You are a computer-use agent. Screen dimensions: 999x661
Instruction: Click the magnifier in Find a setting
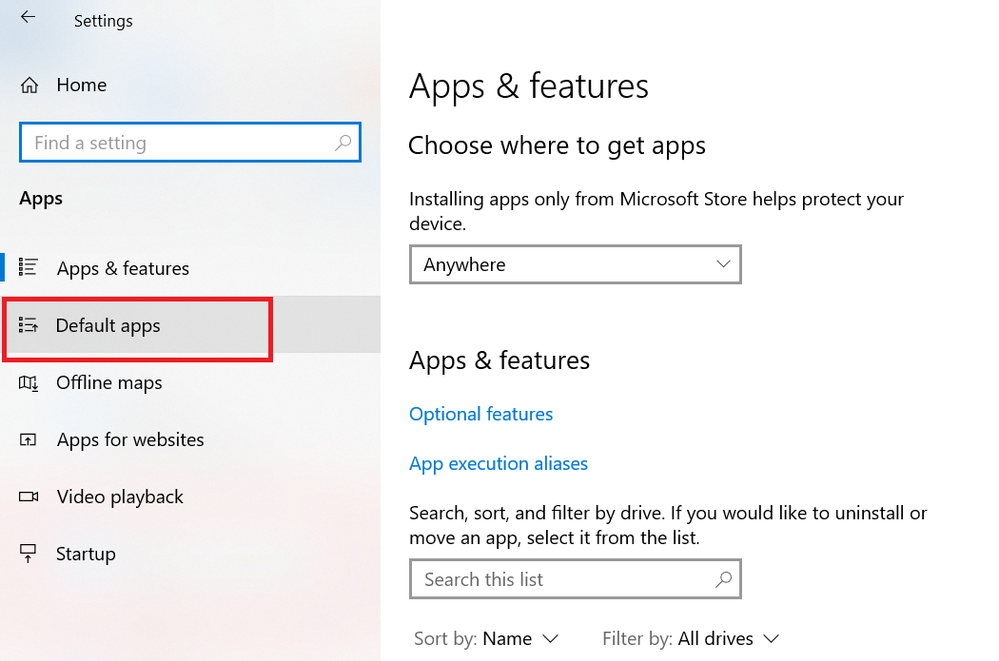pos(343,142)
